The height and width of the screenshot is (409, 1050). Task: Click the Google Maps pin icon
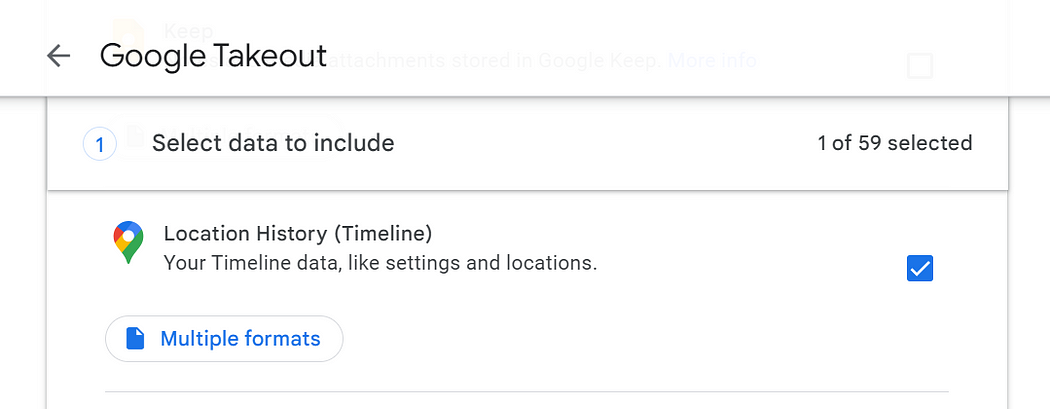click(127, 244)
